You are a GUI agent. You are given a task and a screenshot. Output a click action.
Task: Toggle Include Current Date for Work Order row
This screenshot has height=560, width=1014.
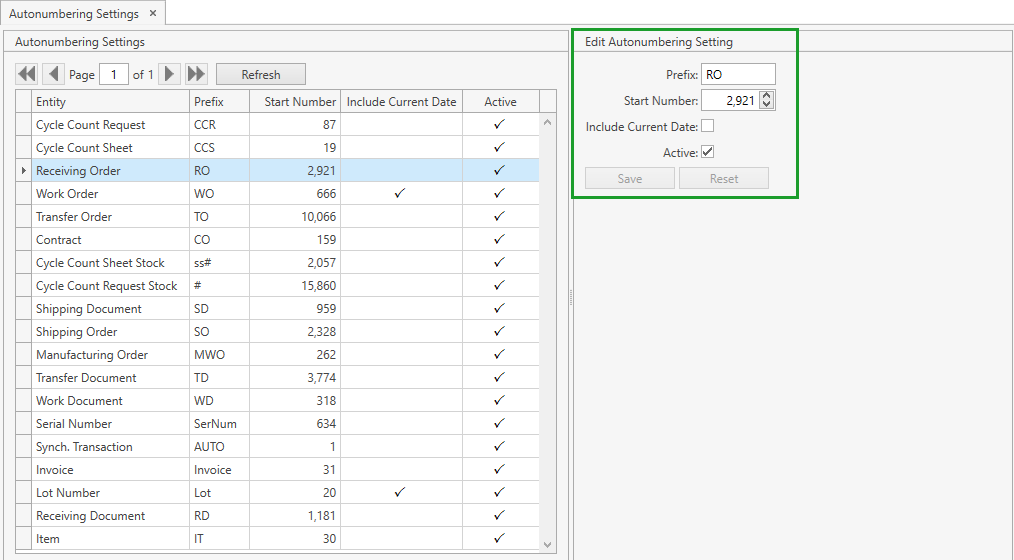400,194
